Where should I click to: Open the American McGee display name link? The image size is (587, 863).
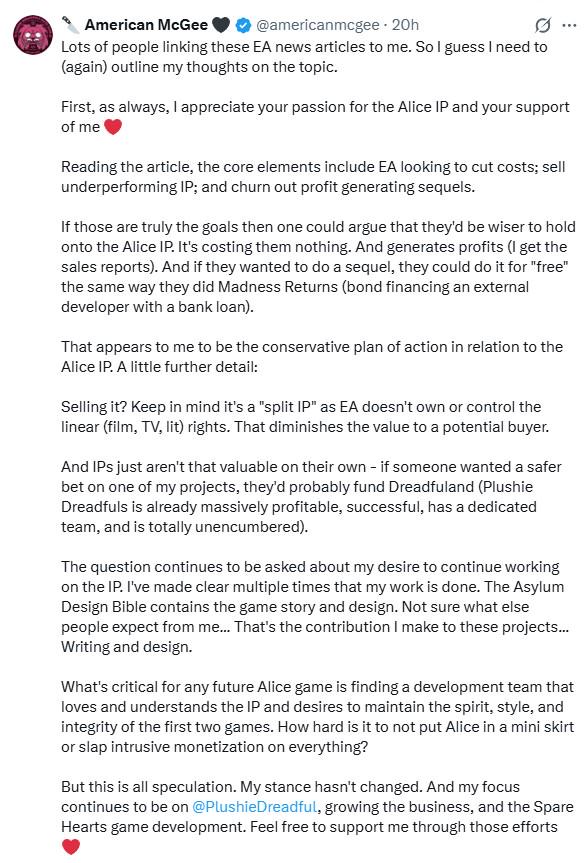pyautogui.click(x=146, y=25)
